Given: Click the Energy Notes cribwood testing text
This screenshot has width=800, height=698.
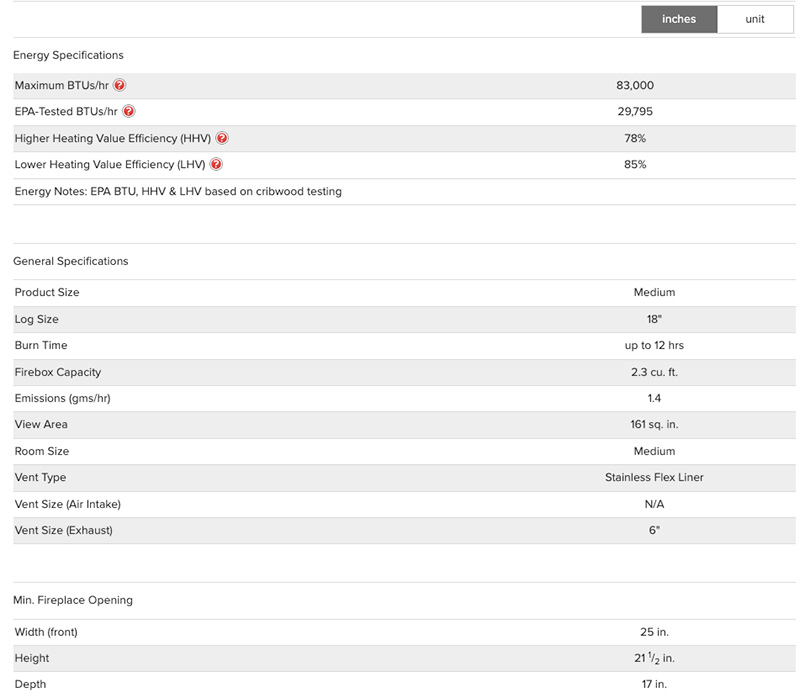Looking at the screenshot, I should point(178,191).
